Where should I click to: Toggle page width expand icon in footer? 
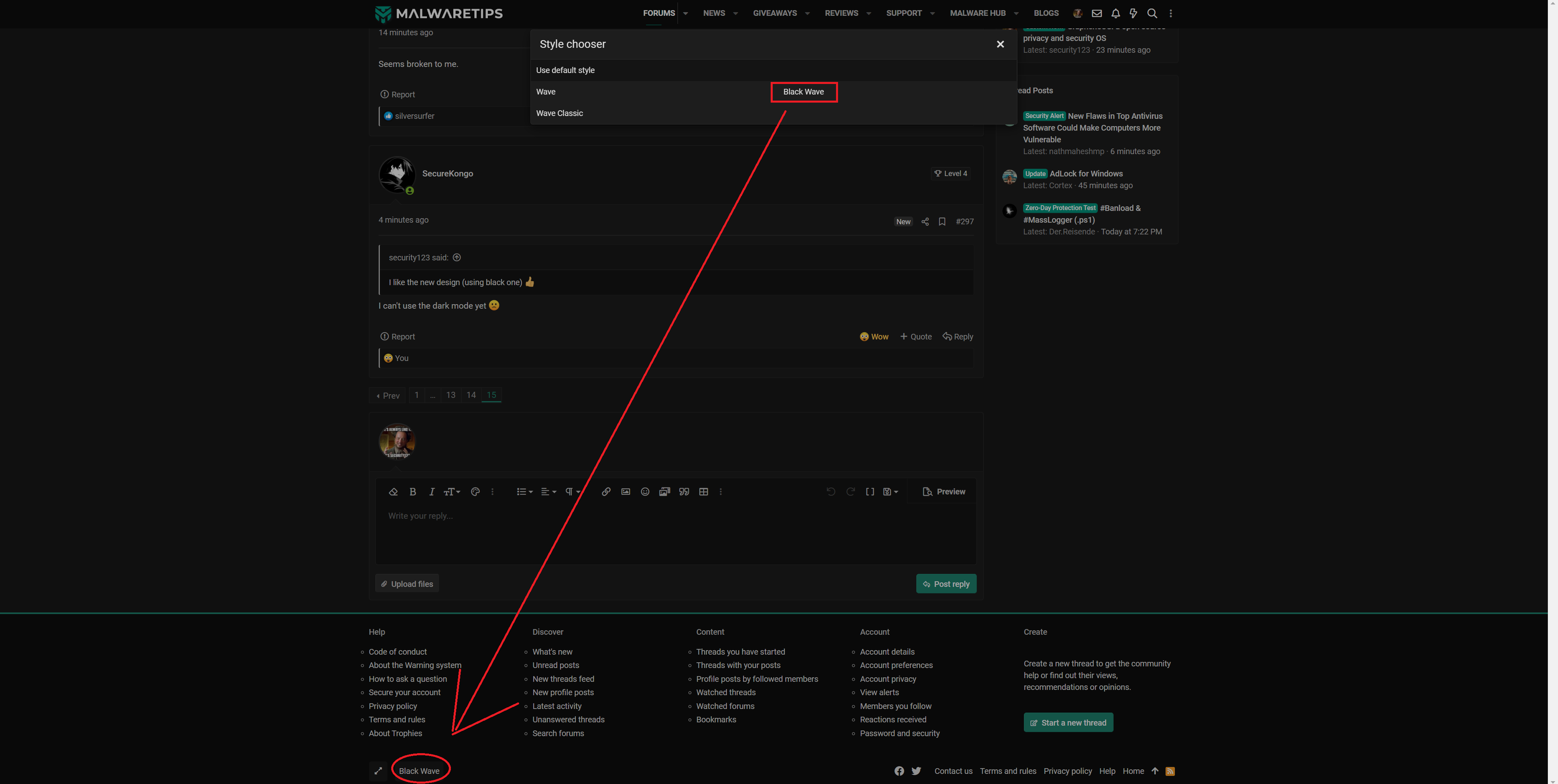click(378, 771)
